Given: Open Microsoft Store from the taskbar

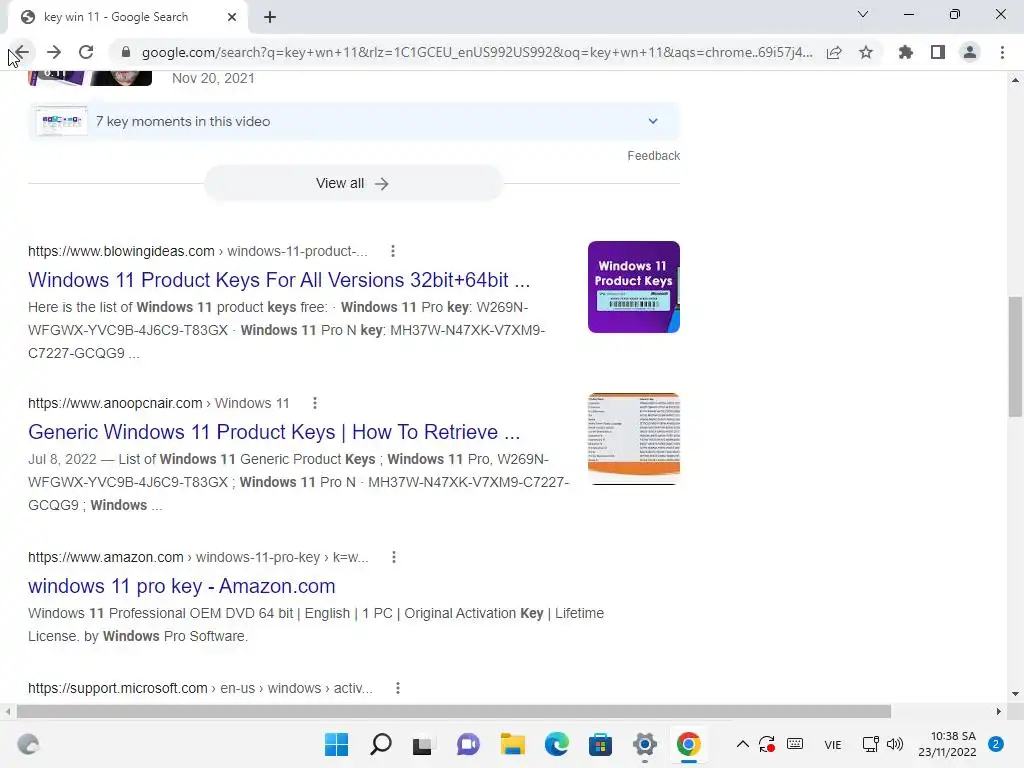Looking at the screenshot, I should click(x=600, y=744).
